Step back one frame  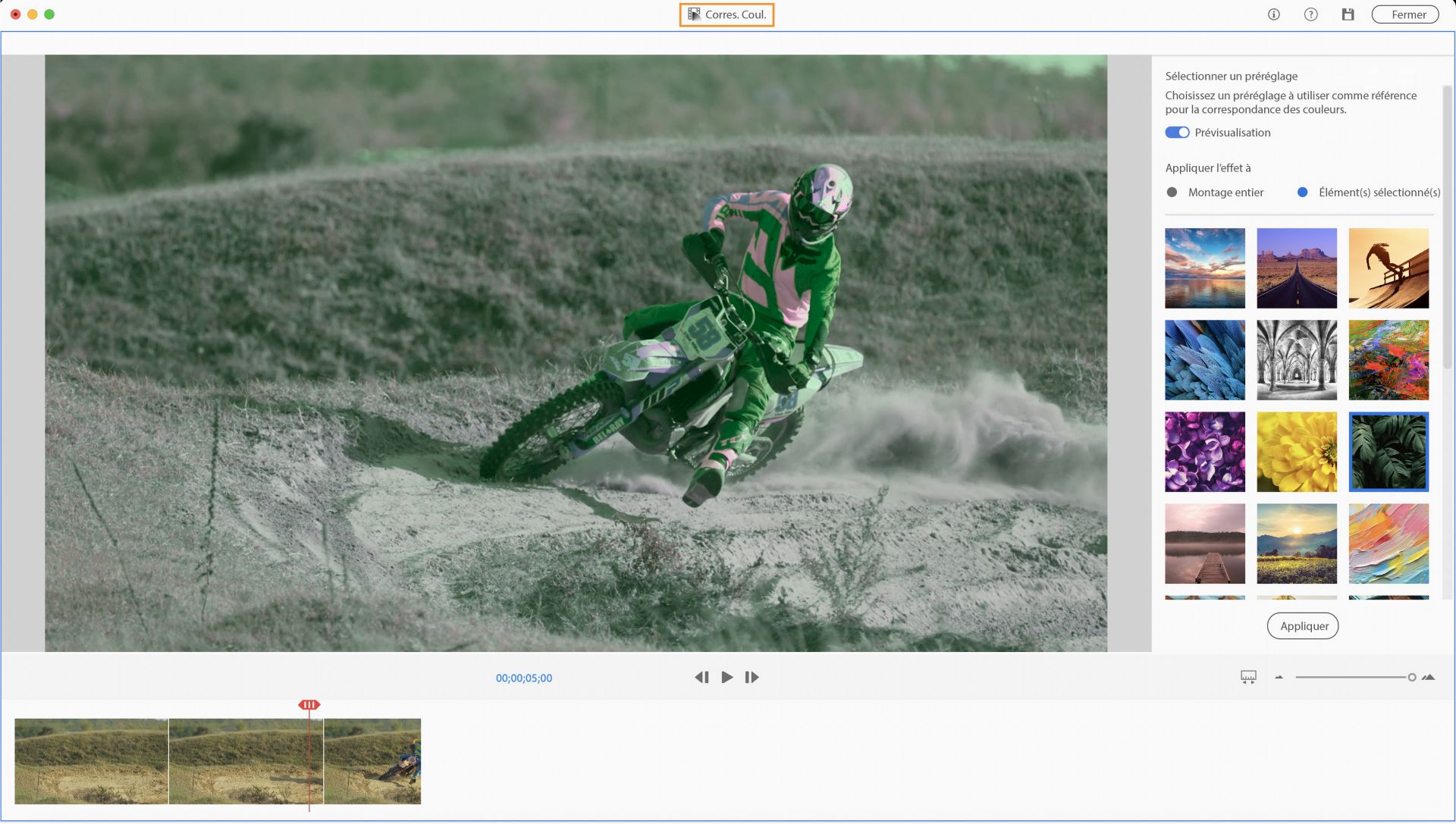(701, 678)
